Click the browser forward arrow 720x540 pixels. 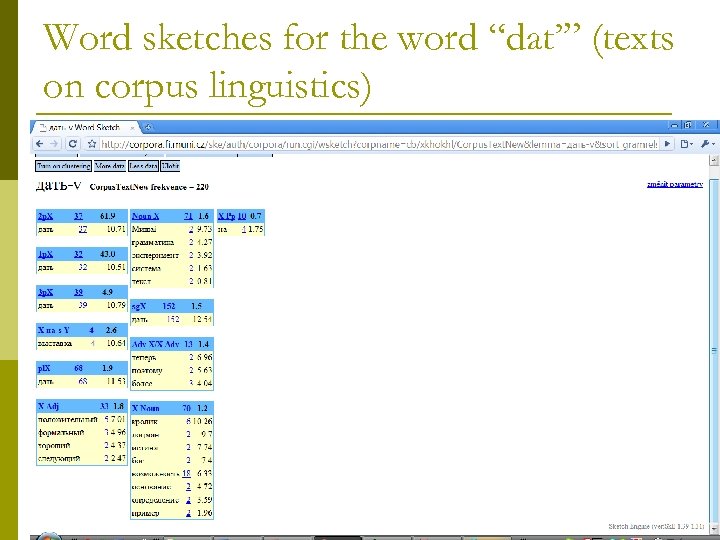(54, 144)
